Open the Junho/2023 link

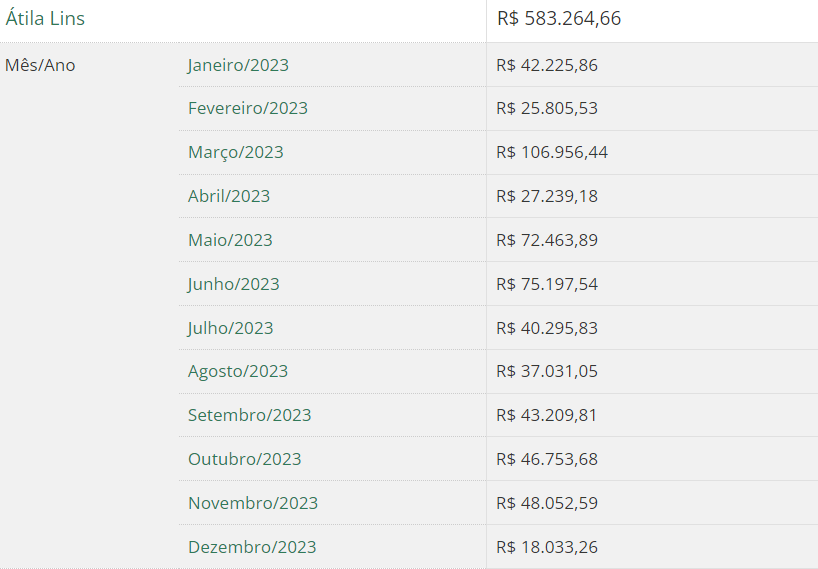[233, 284]
